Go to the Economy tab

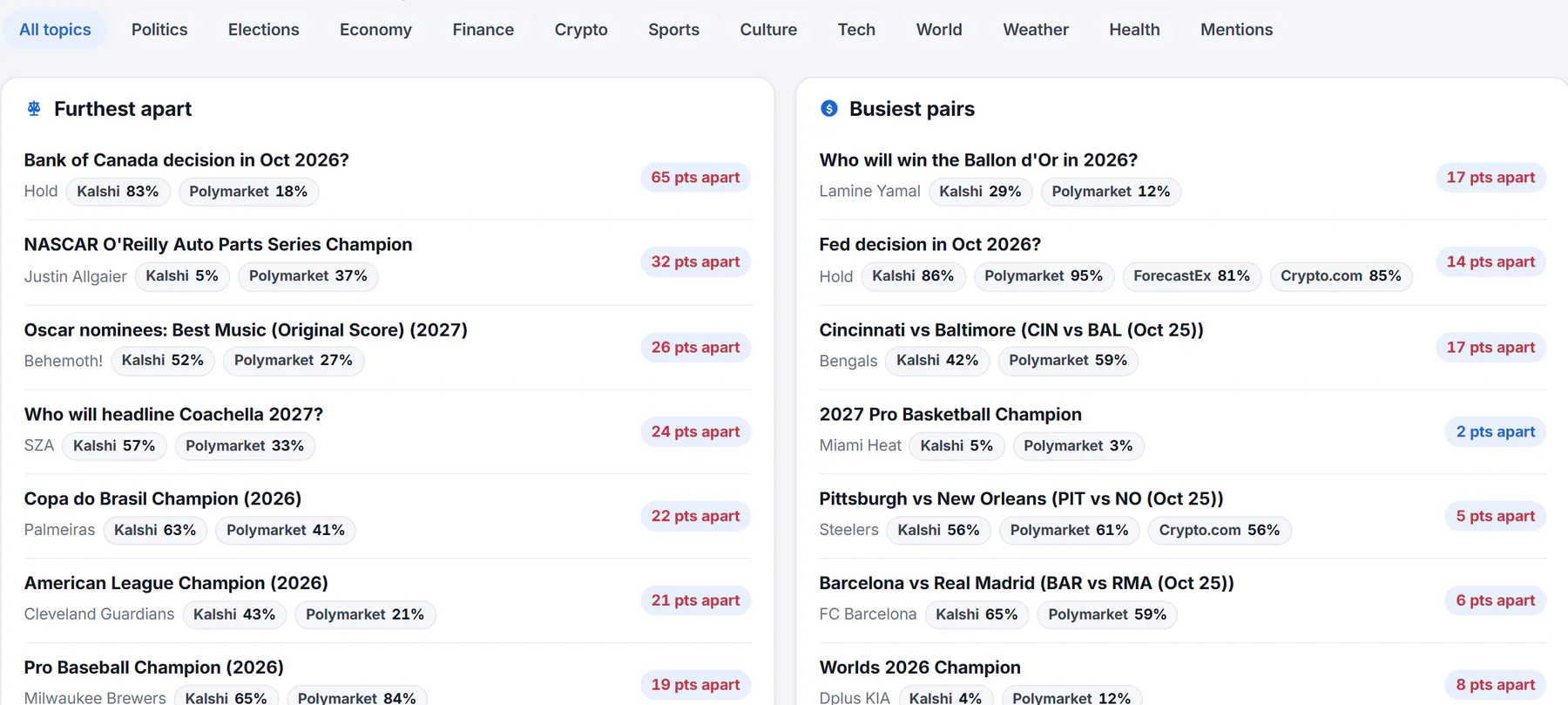[x=375, y=30]
